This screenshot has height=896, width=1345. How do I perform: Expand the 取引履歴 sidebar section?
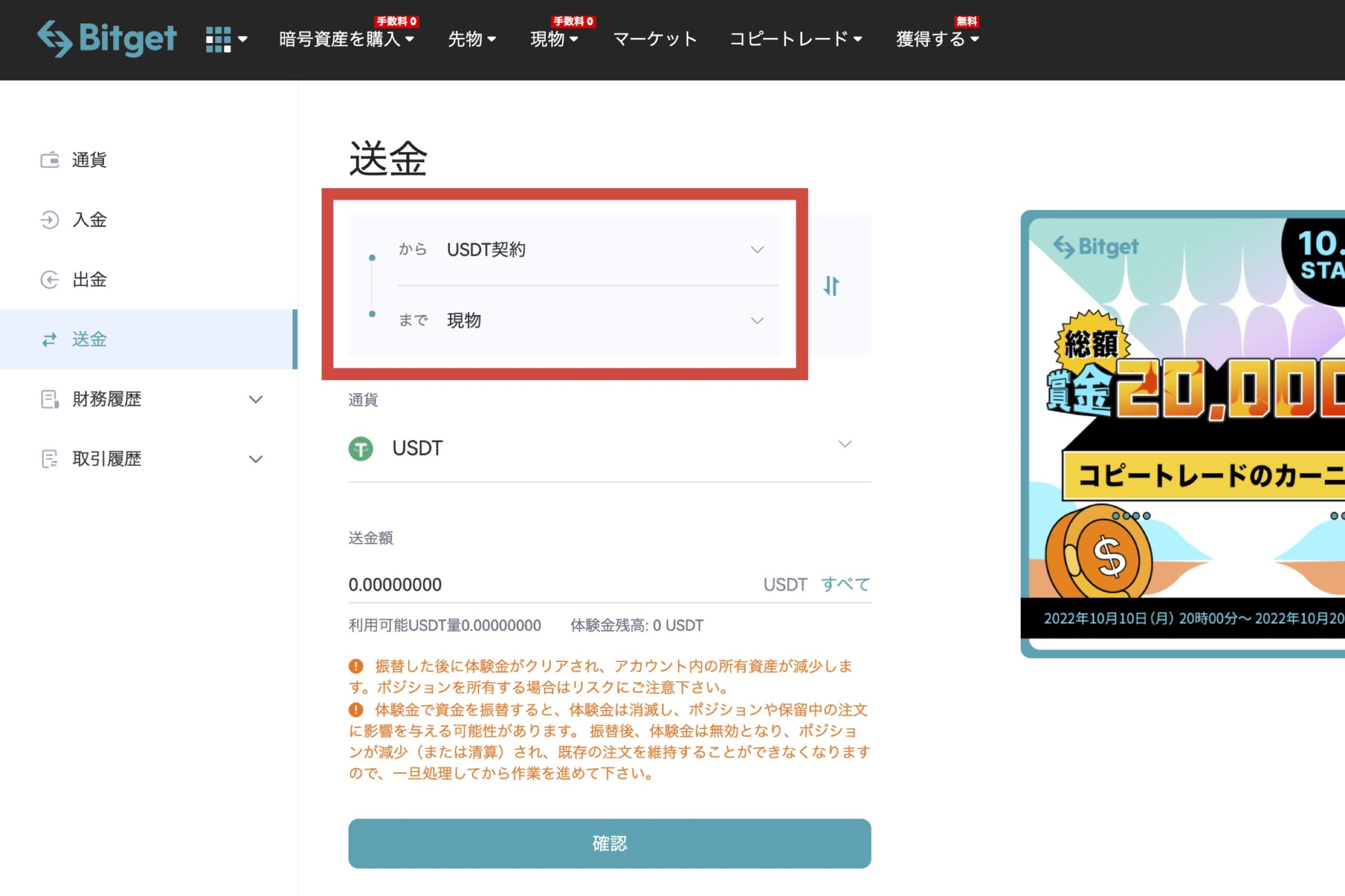point(256,459)
